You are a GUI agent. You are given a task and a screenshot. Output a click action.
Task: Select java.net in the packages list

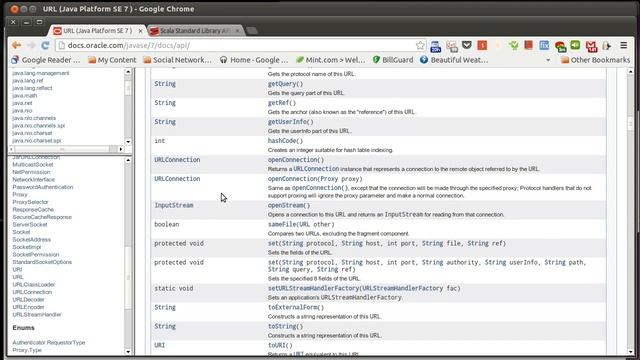coord(22,103)
